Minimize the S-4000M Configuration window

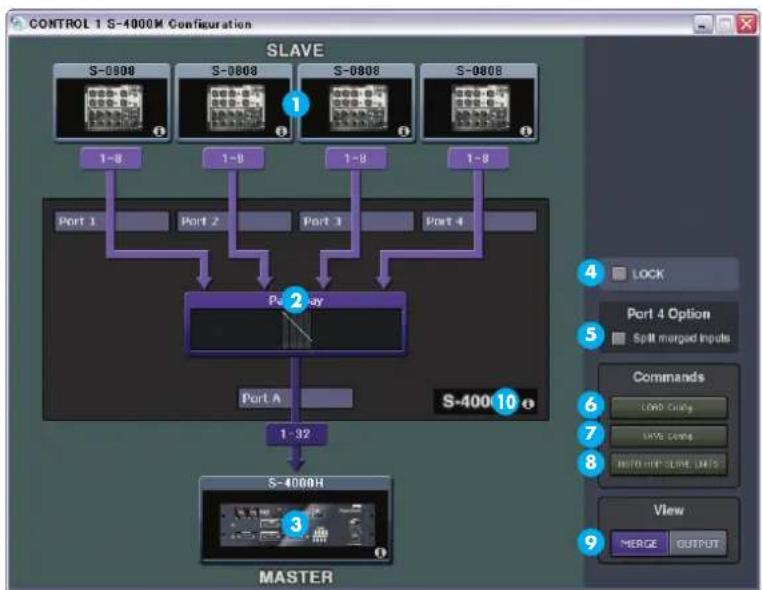coord(703,24)
